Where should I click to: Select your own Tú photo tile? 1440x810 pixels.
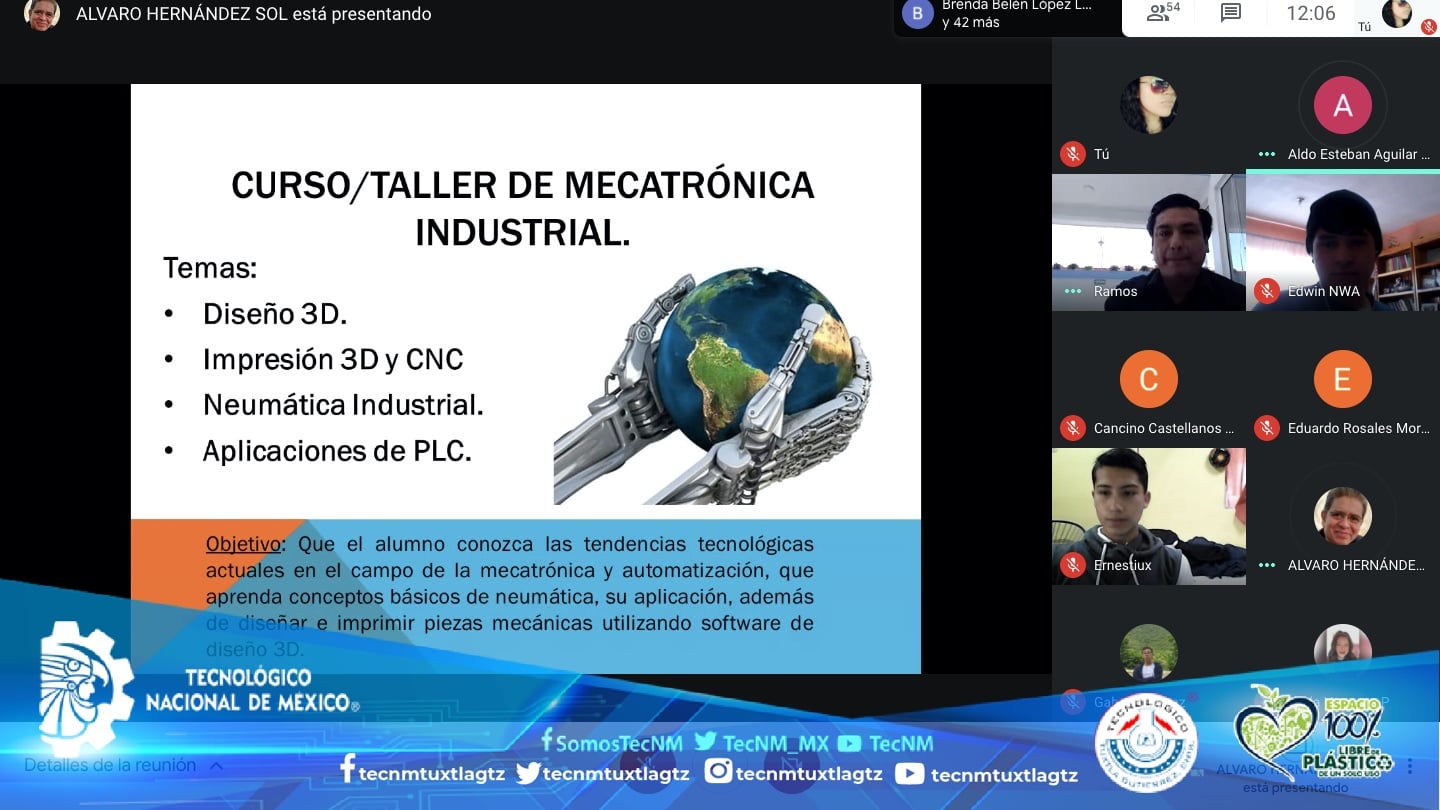[x=1149, y=105]
